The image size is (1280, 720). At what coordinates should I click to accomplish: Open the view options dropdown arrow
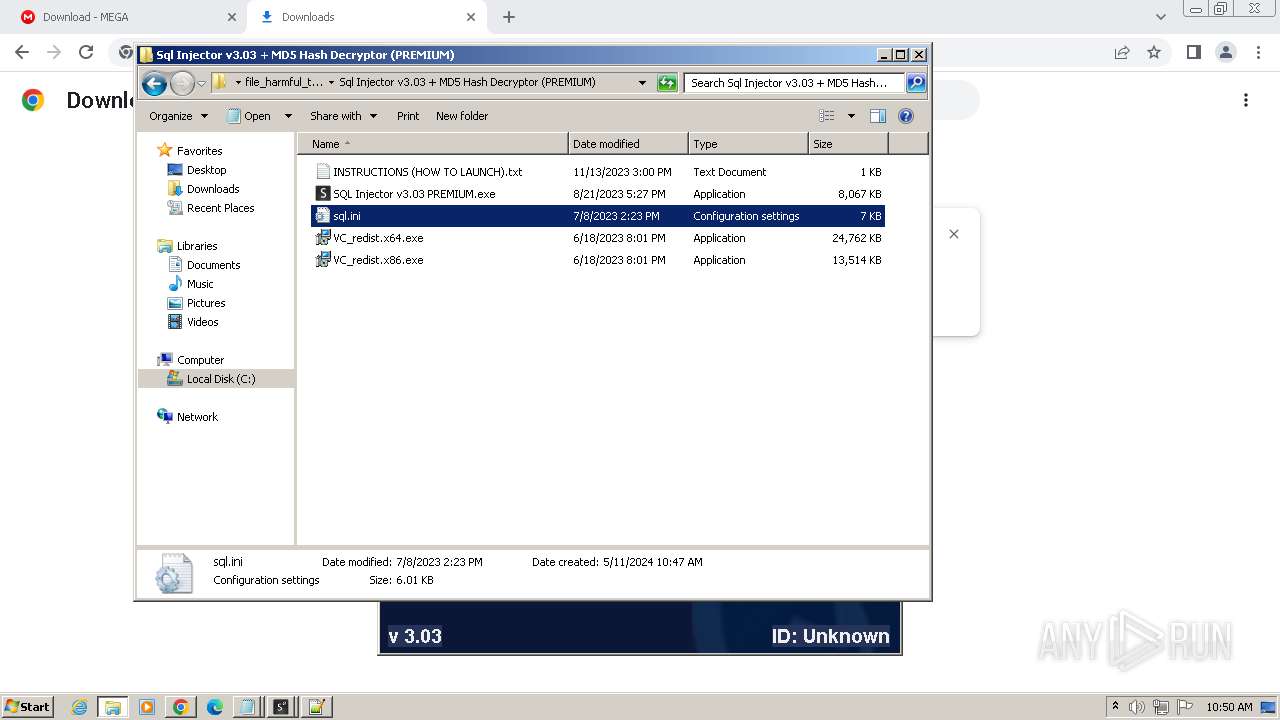point(851,116)
